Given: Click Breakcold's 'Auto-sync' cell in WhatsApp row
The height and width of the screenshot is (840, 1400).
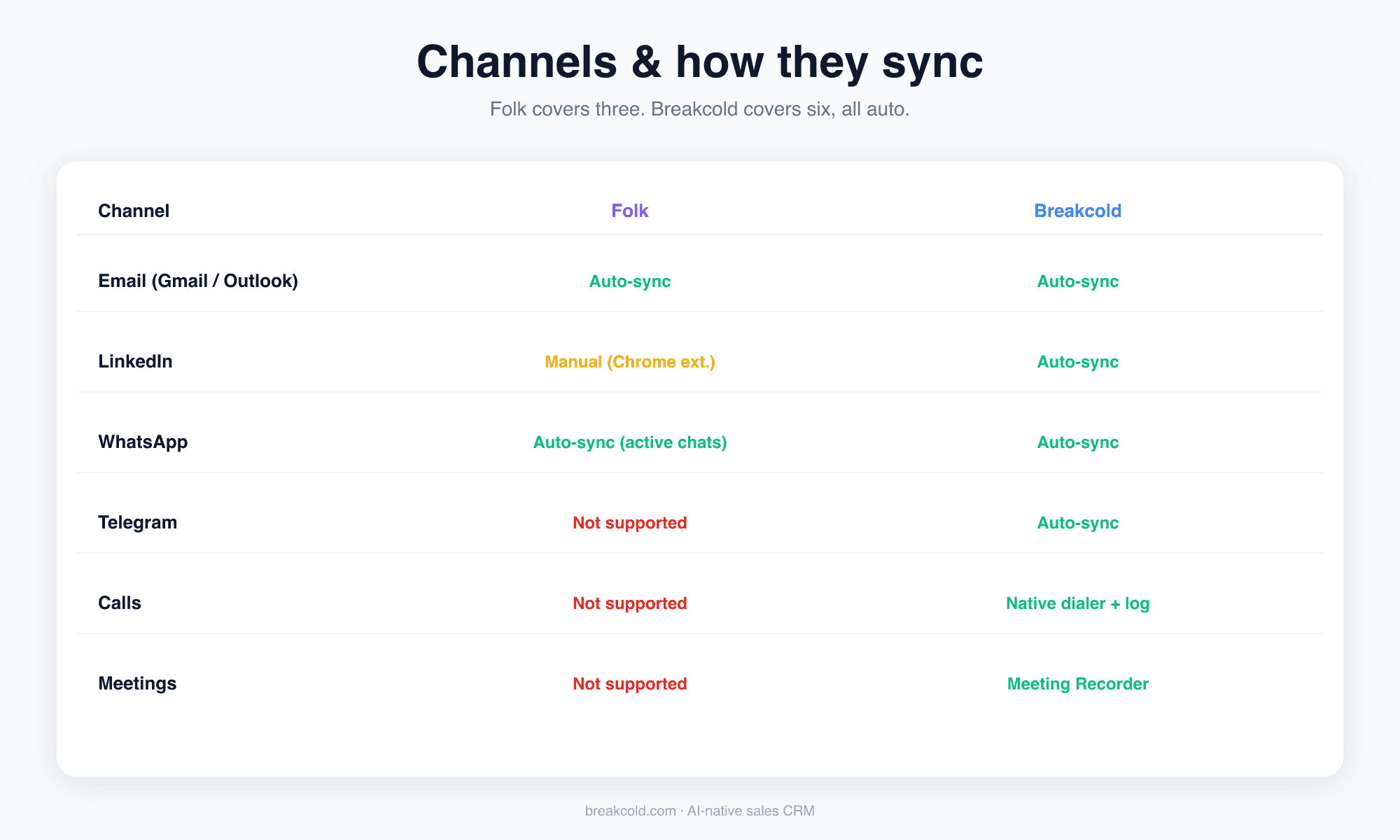Looking at the screenshot, I should 1078,442.
